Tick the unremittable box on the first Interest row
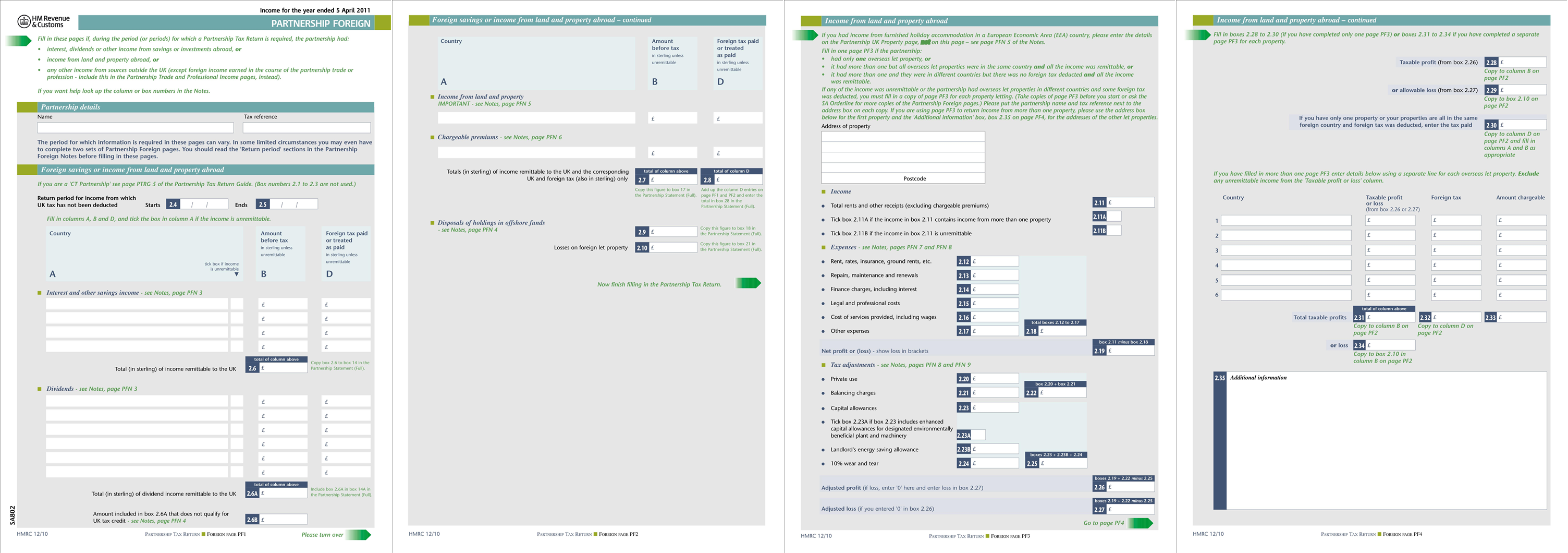This screenshot has width=1568, height=553. coord(237,303)
